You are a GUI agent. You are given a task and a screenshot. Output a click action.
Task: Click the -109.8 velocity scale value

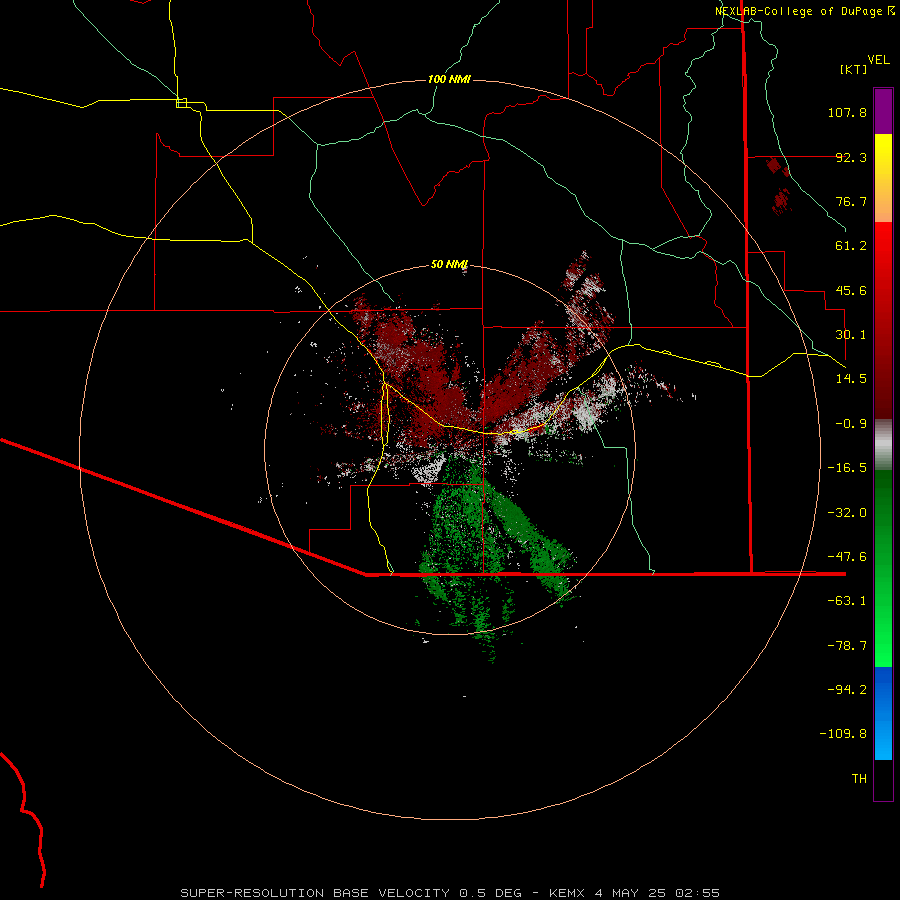tap(843, 734)
